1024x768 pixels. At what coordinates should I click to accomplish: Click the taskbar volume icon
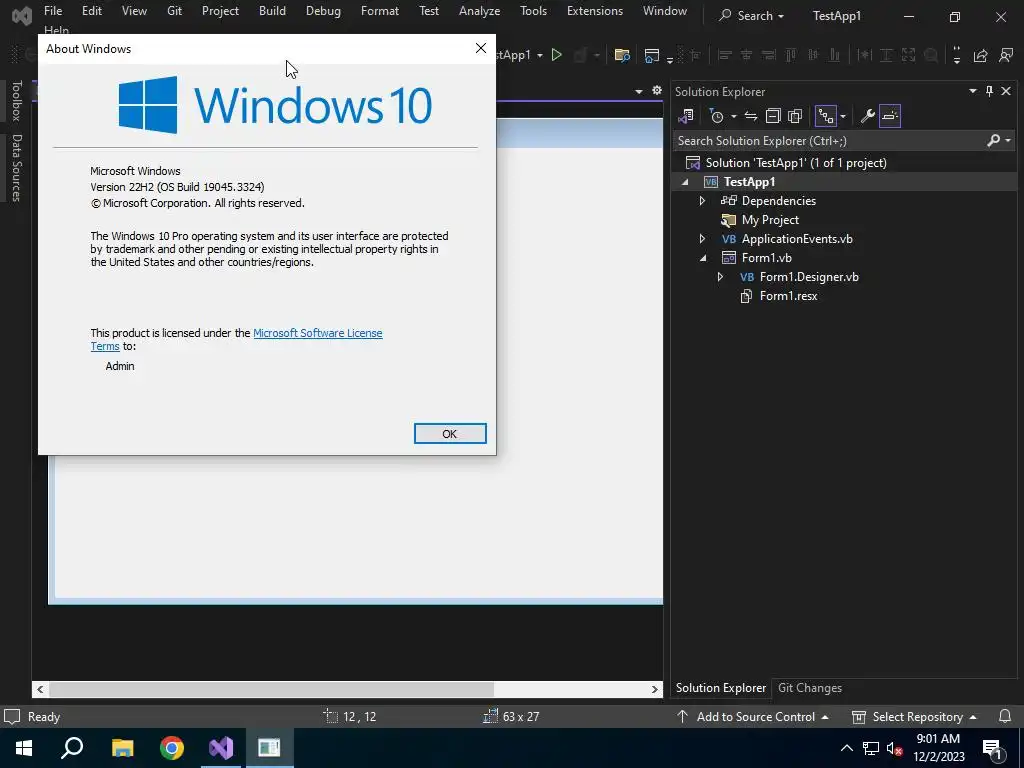click(894, 748)
